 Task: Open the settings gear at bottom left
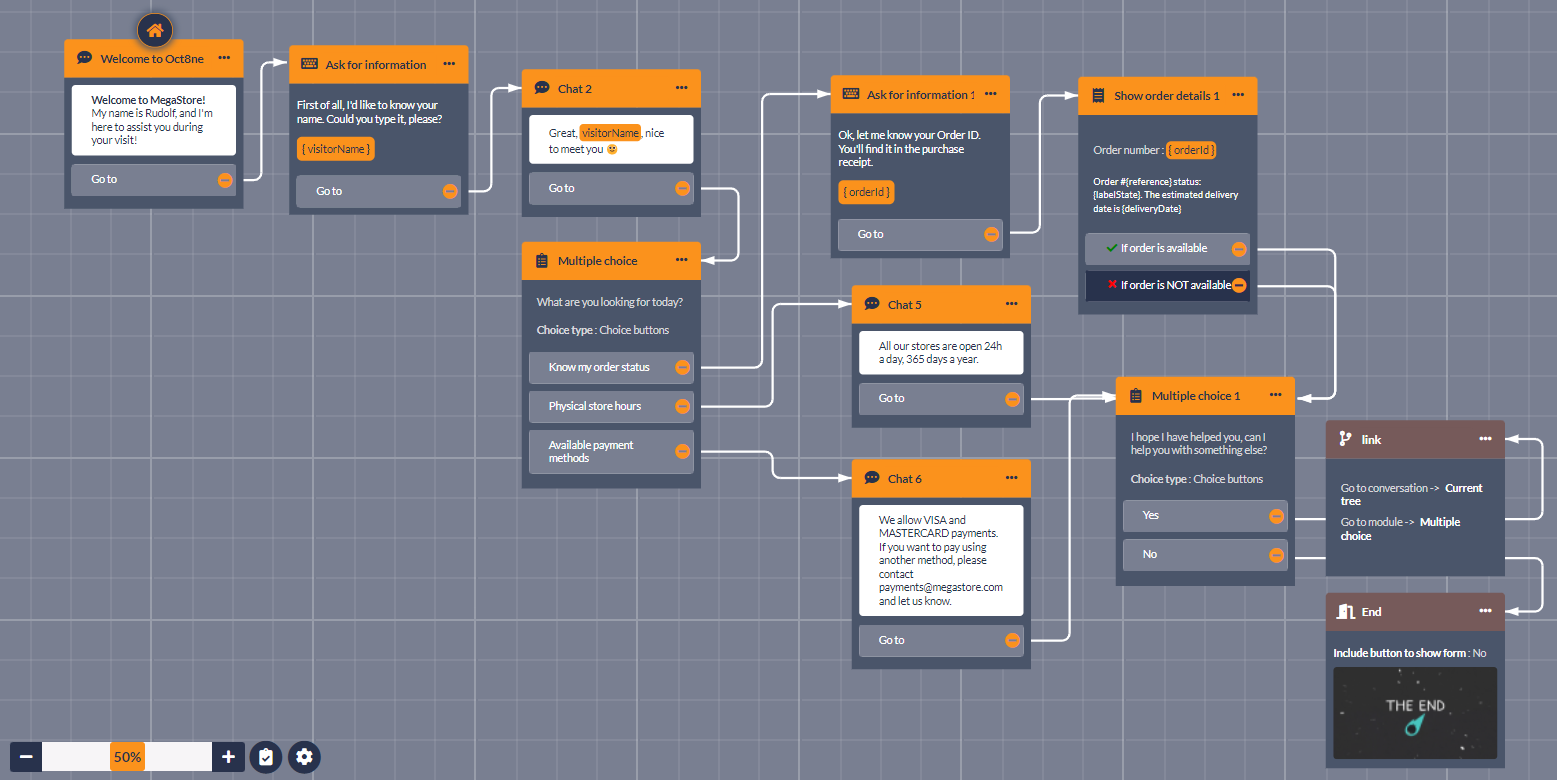click(x=305, y=757)
